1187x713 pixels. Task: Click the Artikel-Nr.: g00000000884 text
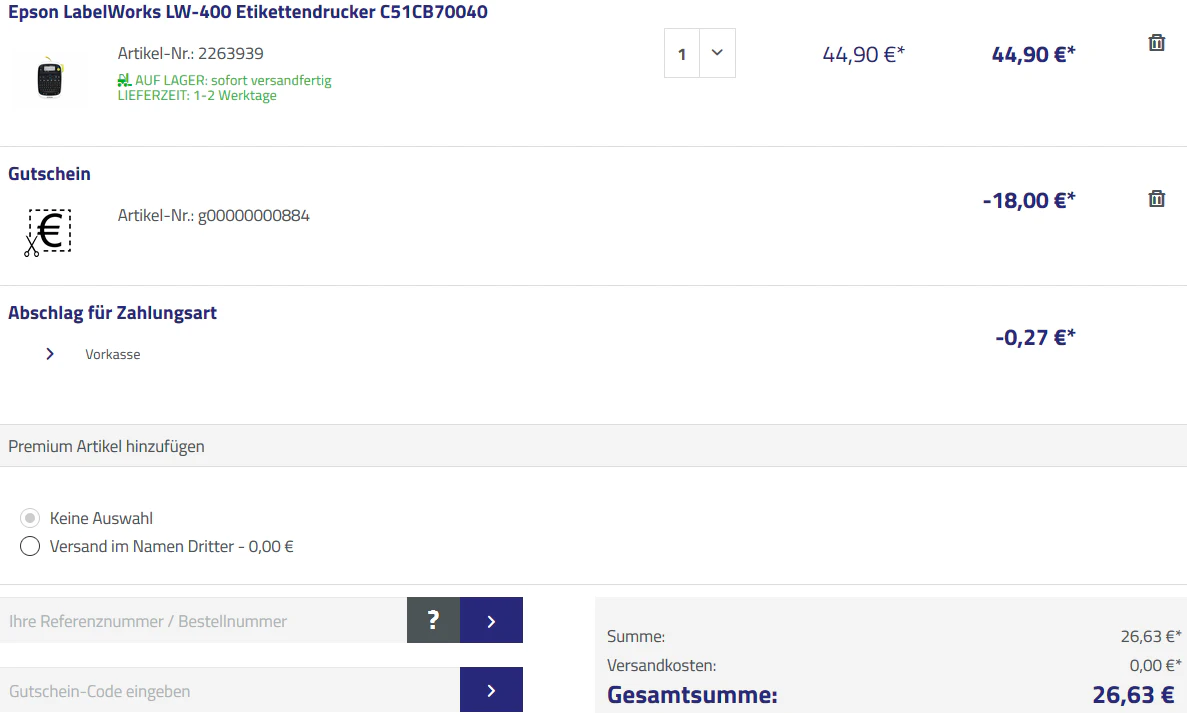(x=213, y=216)
